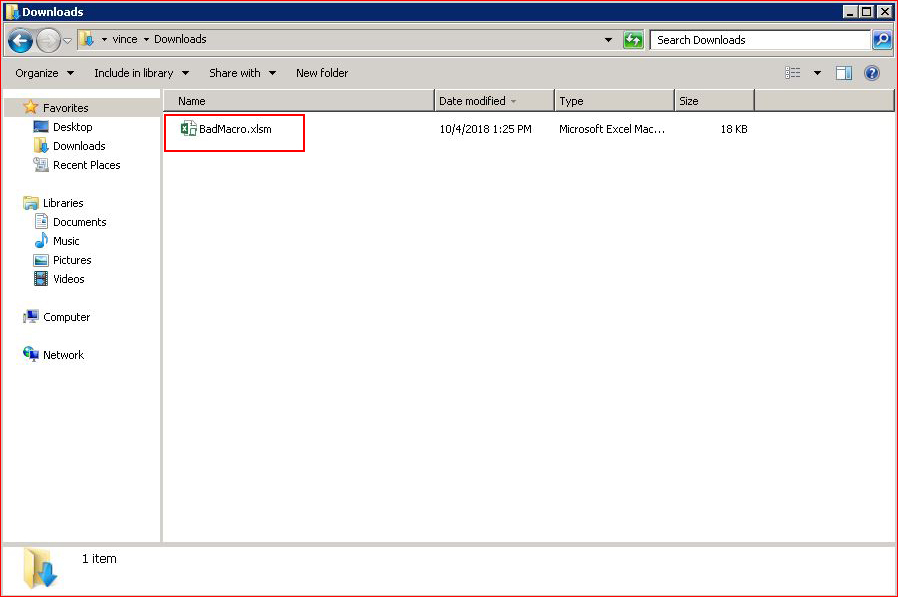898x597 pixels.
Task: Maximize the Downloads window
Action: tap(867, 11)
